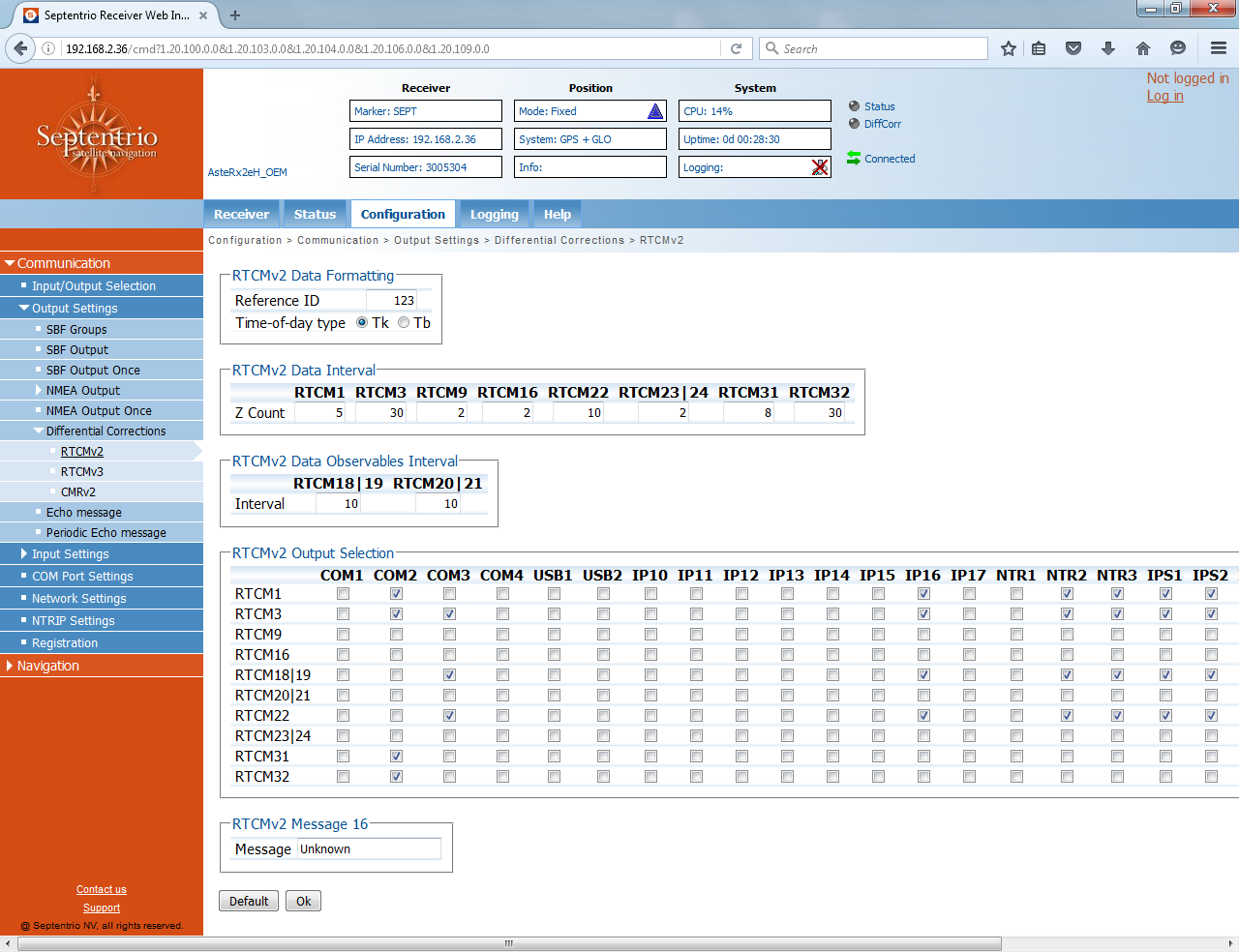Click the Reference ID input field
The image size is (1239, 952).
(391, 301)
